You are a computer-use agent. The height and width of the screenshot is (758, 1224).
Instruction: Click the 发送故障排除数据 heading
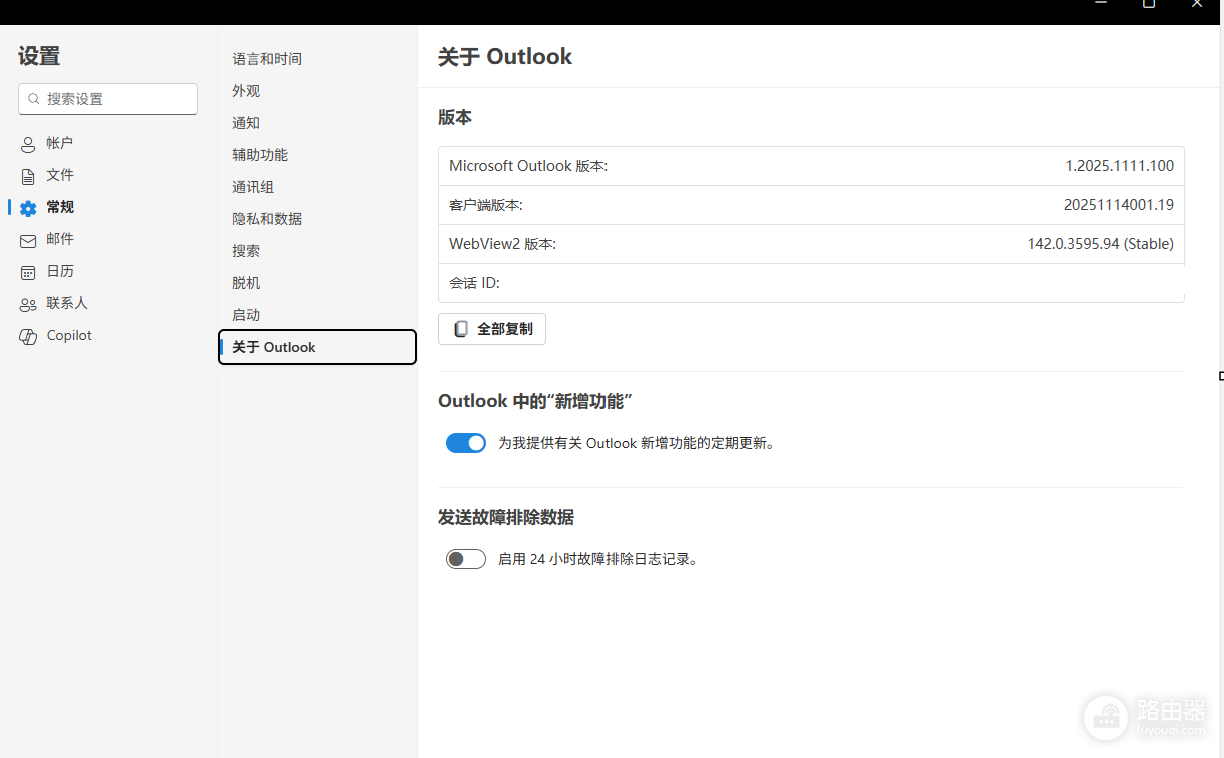point(506,517)
